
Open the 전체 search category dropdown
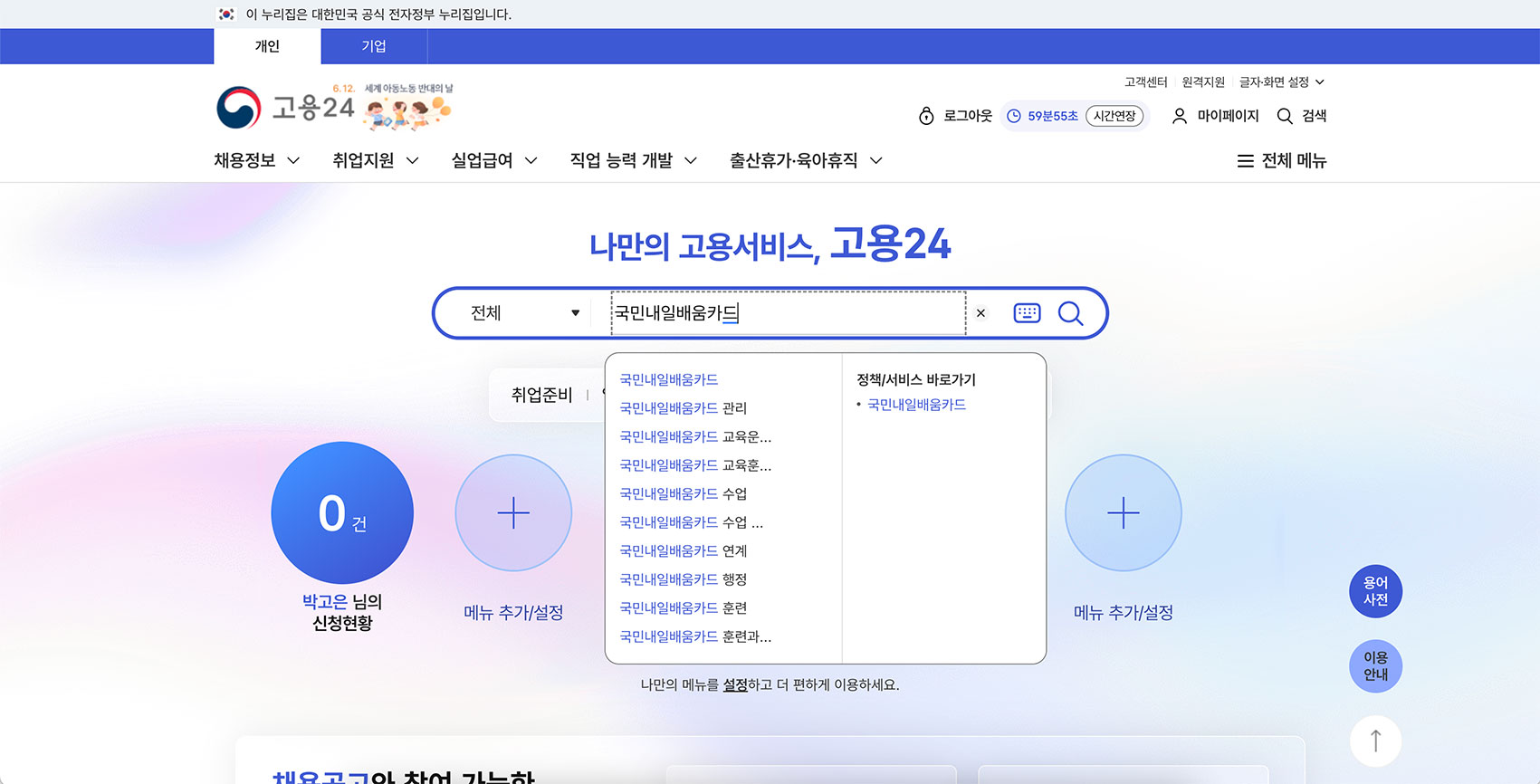(x=525, y=313)
